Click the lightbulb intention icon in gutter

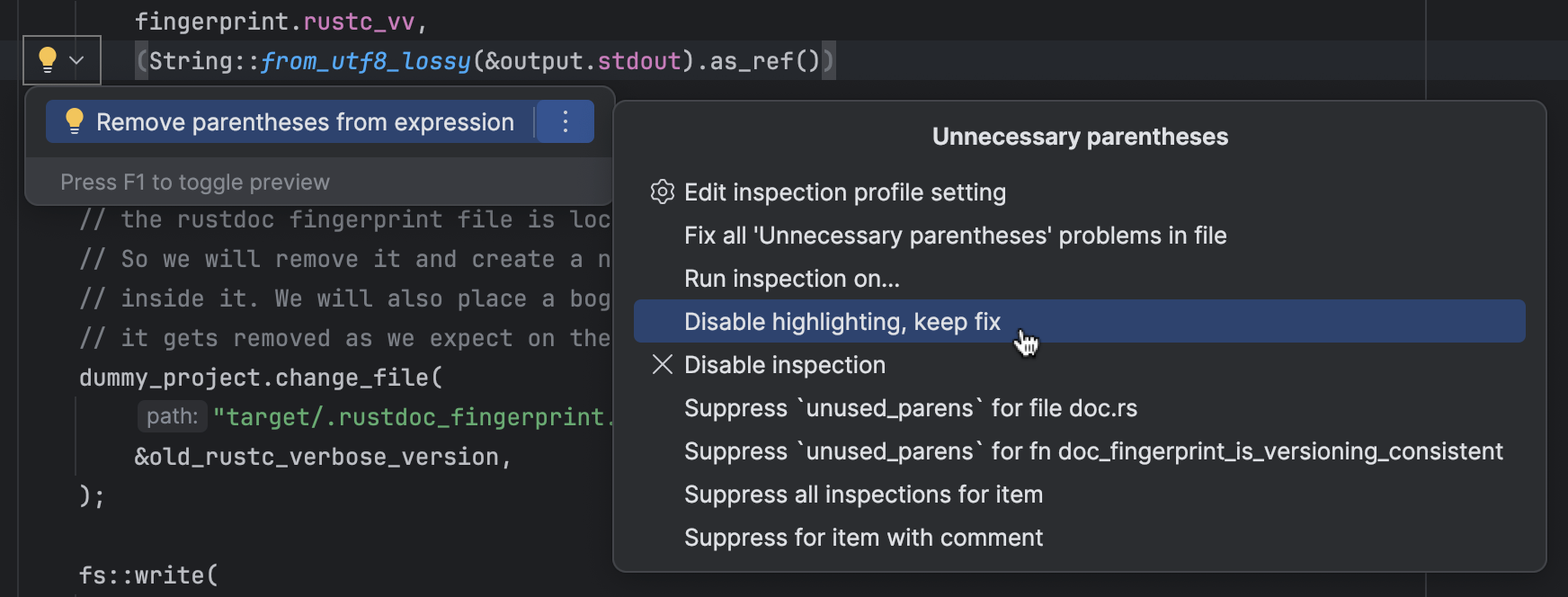pos(48,60)
